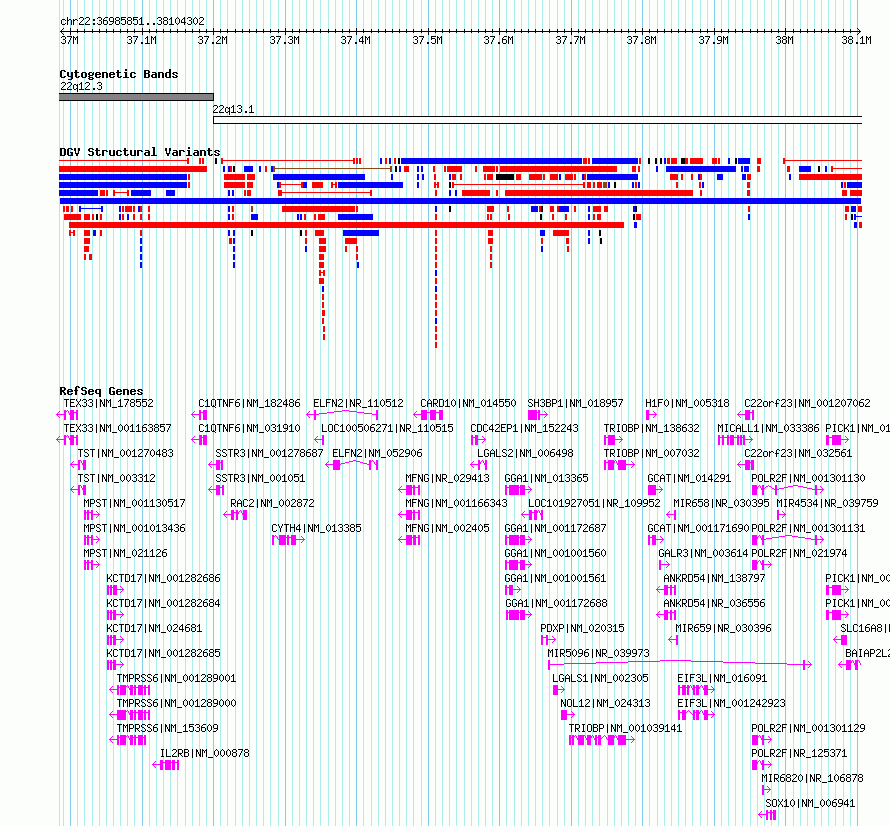Click the KCTD17|NM_024681 gene glyph

[115, 640]
